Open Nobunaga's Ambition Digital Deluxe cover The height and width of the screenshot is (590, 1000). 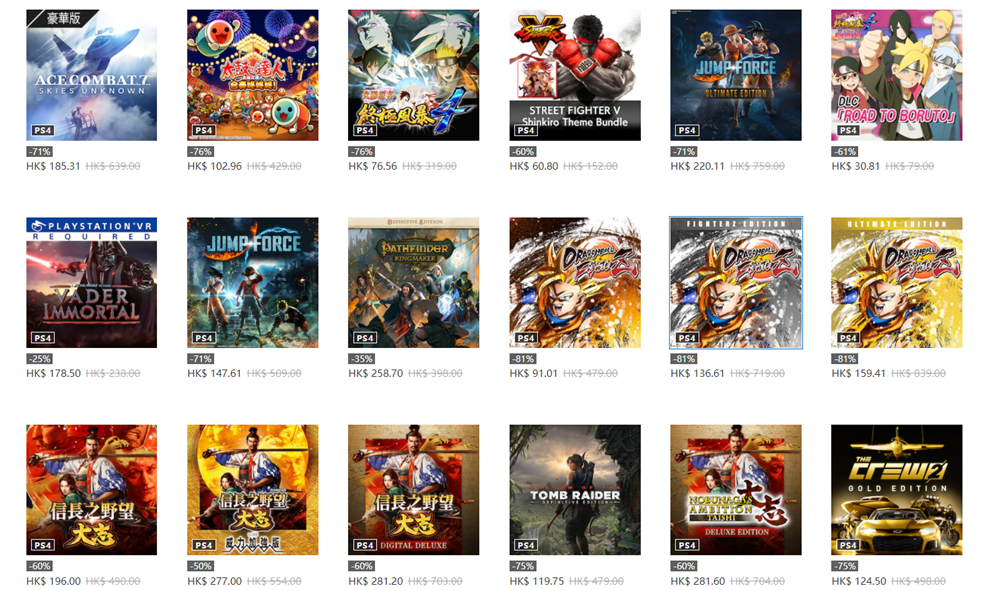click(413, 490)
